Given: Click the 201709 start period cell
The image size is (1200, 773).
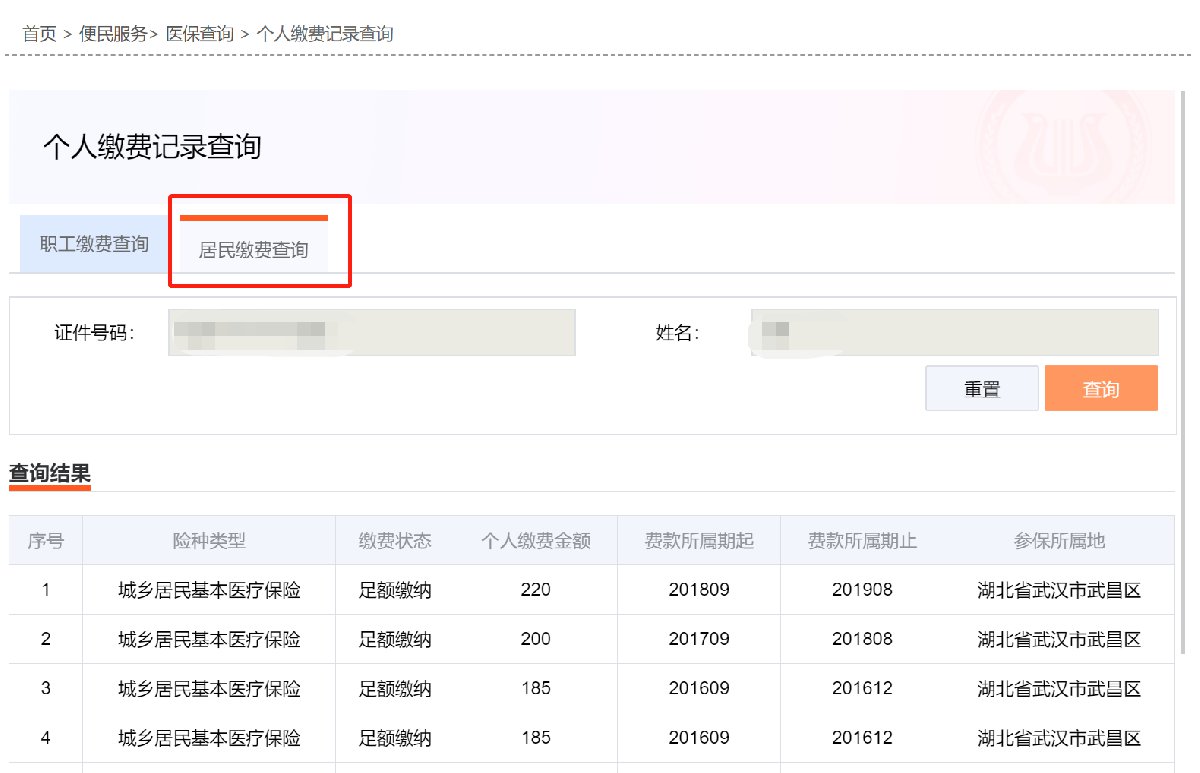Looking at the screenshot, I should point(699,639).
